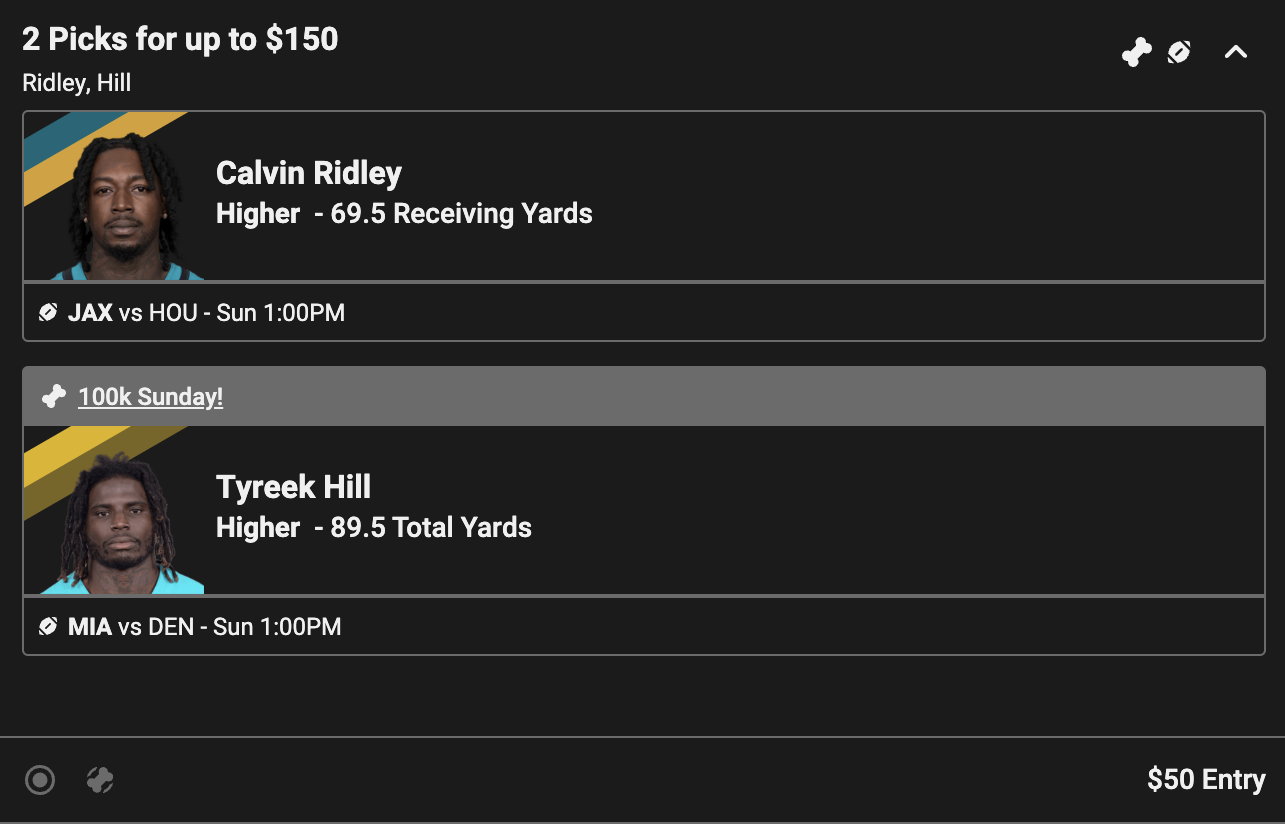1285x824 pixels.
Task: Collapse the 2 Picks entry card
Action: (x=1236, y=52)
